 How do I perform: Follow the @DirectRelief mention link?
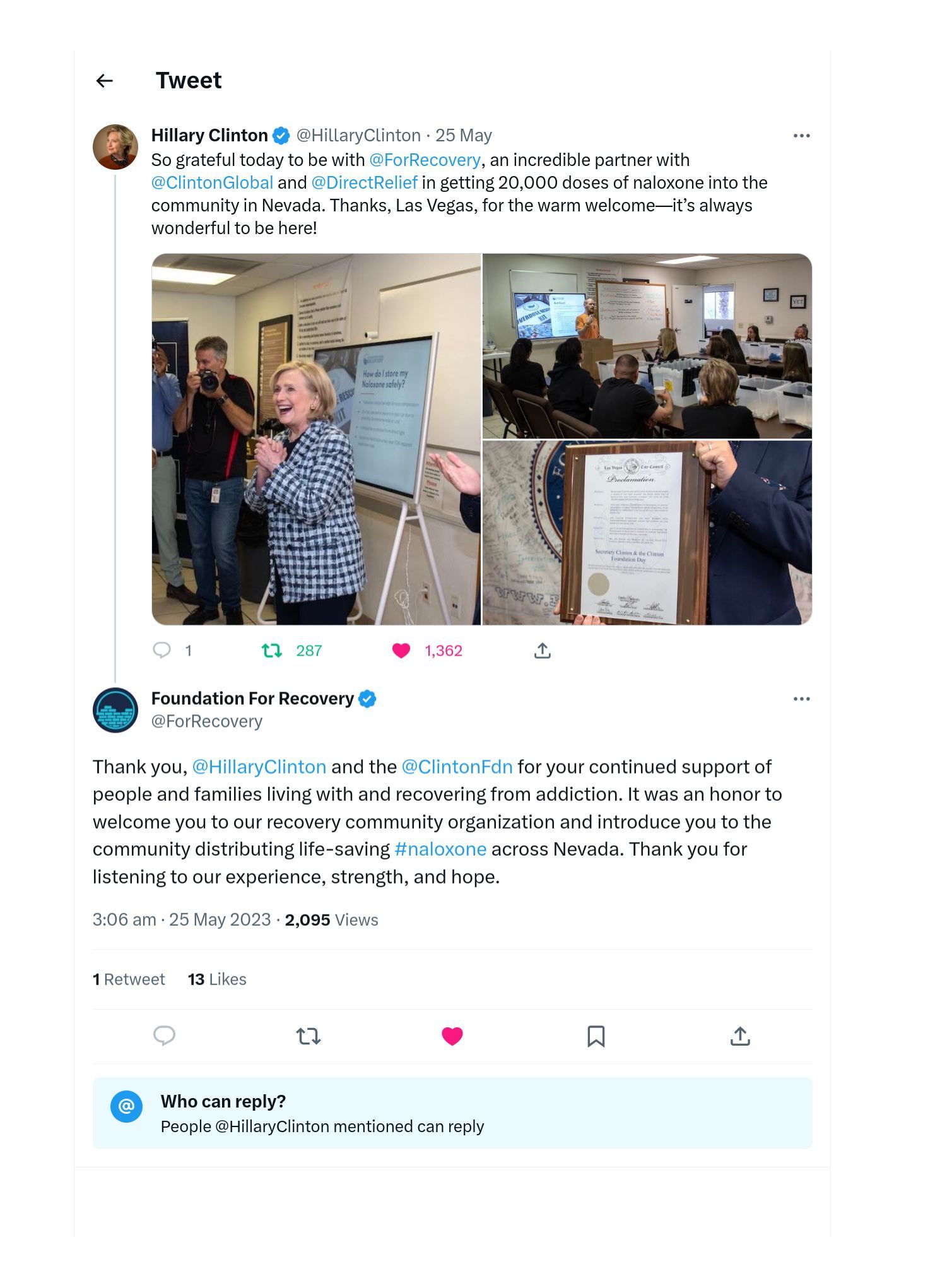click(x=365, y=182)
